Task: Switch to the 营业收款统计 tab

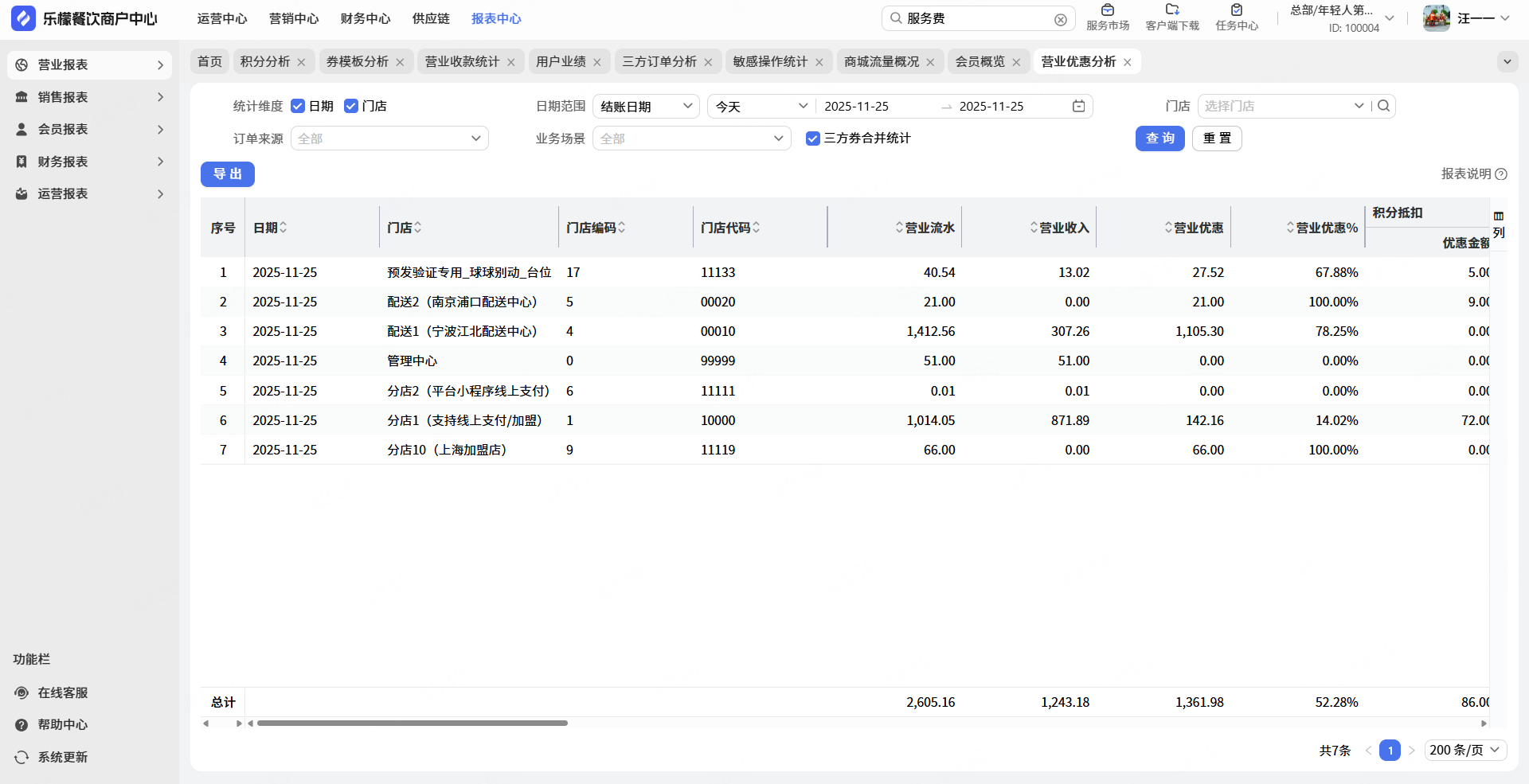Action: tap(462, 62)
